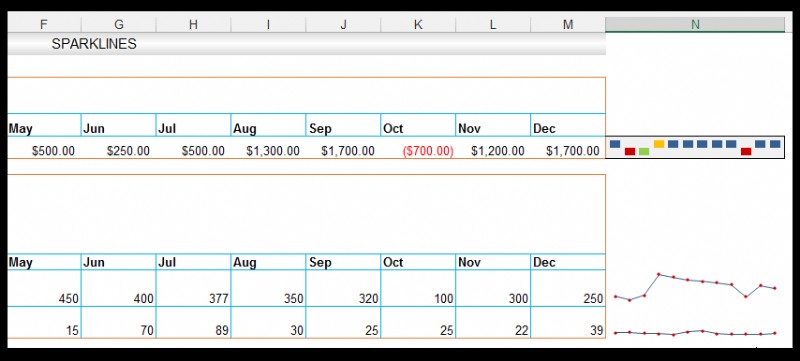
Task: Select column L header
Action: [493, 24]
